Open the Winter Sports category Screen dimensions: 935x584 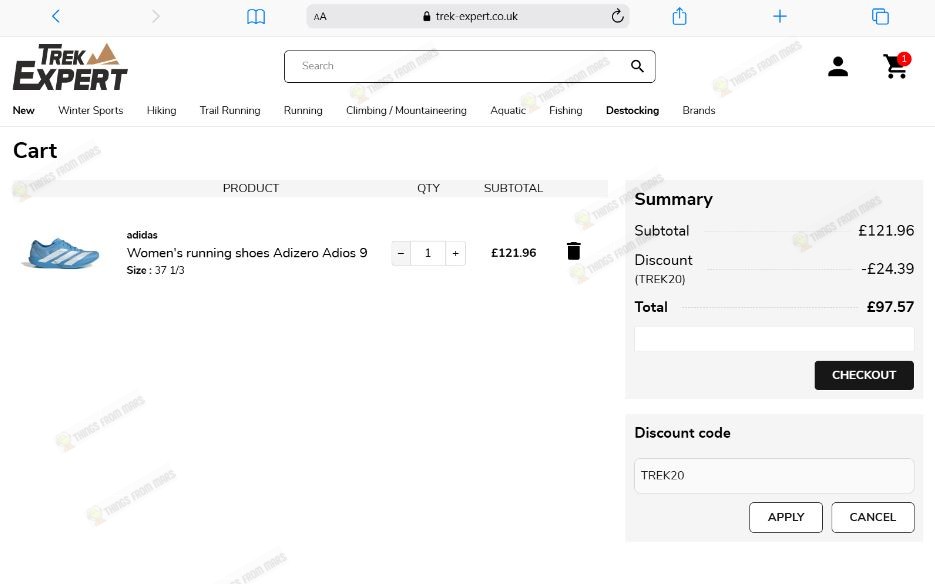(91, 110)
